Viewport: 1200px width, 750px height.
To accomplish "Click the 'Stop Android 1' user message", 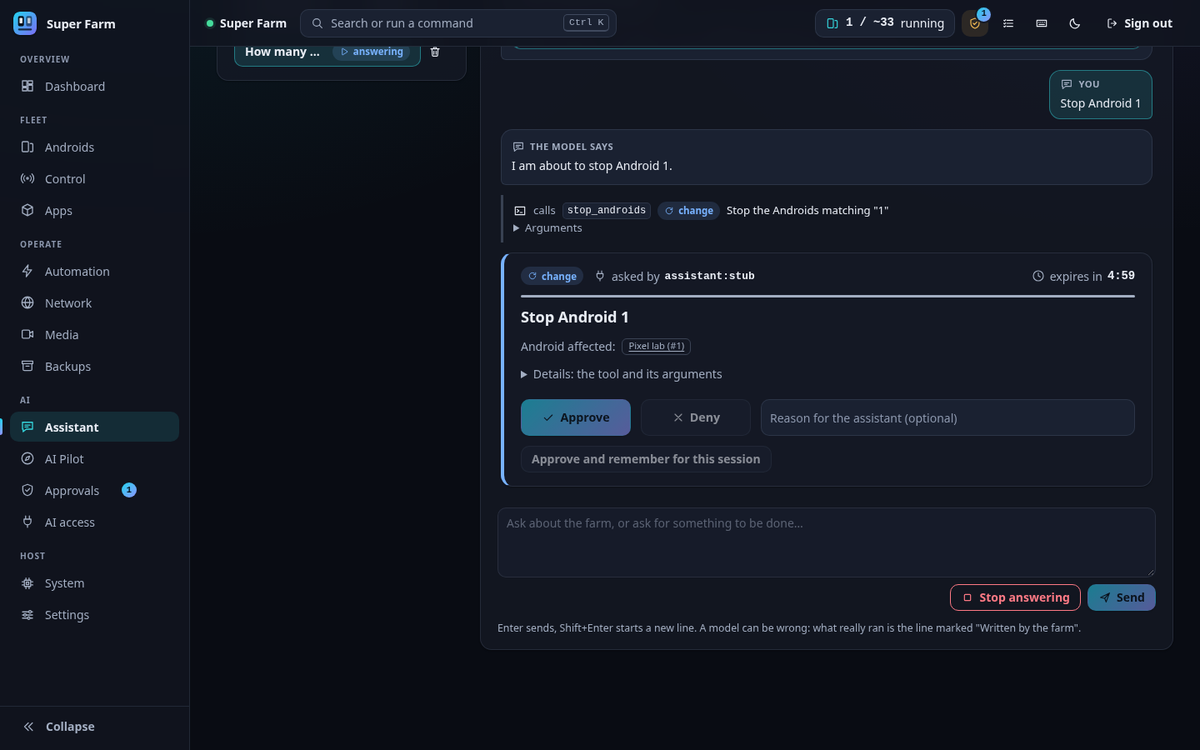I will 1101,95.
